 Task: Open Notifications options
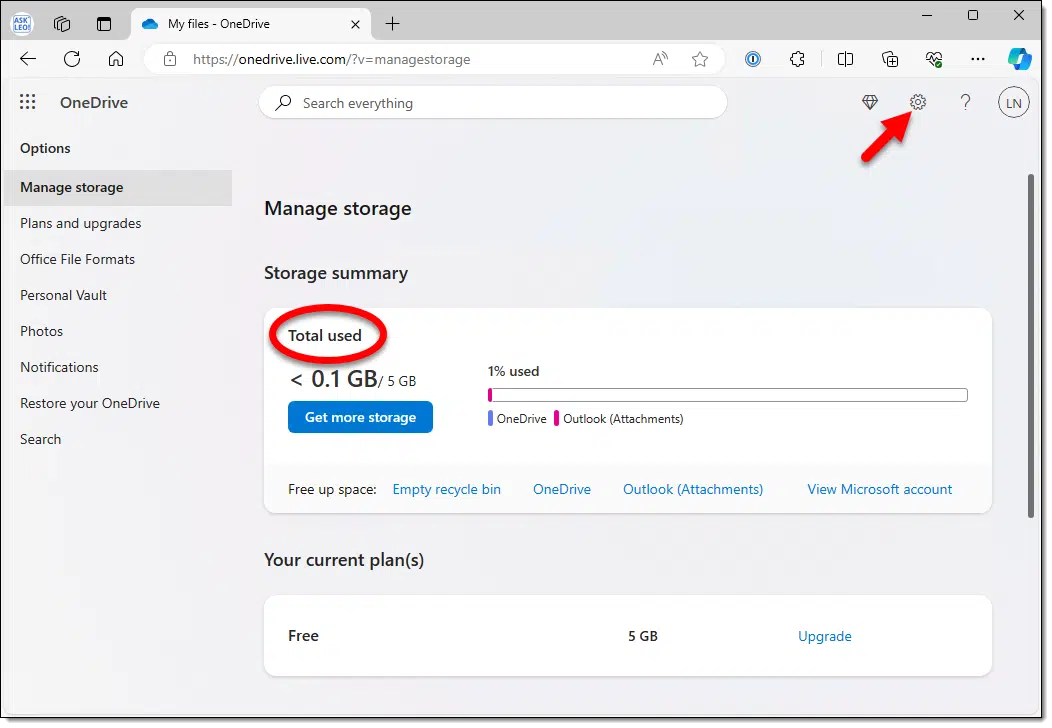tap(59, 368)
